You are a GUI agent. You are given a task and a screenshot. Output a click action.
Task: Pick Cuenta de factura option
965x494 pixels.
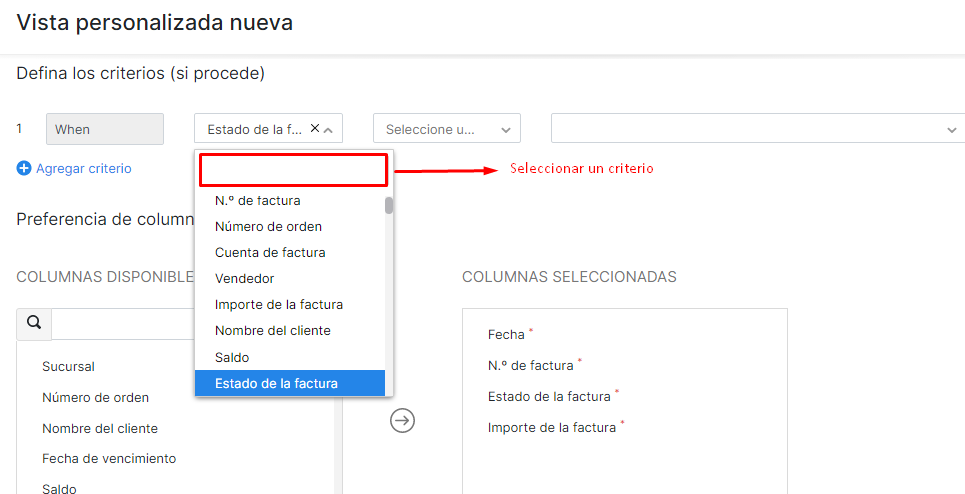click(x=270, y=252)
